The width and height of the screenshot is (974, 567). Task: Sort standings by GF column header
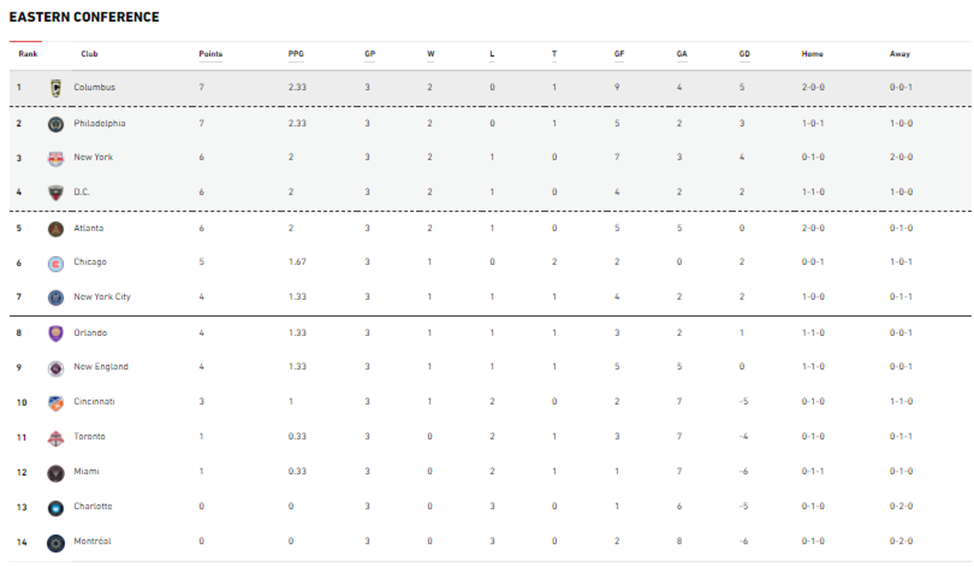point(619,54)
